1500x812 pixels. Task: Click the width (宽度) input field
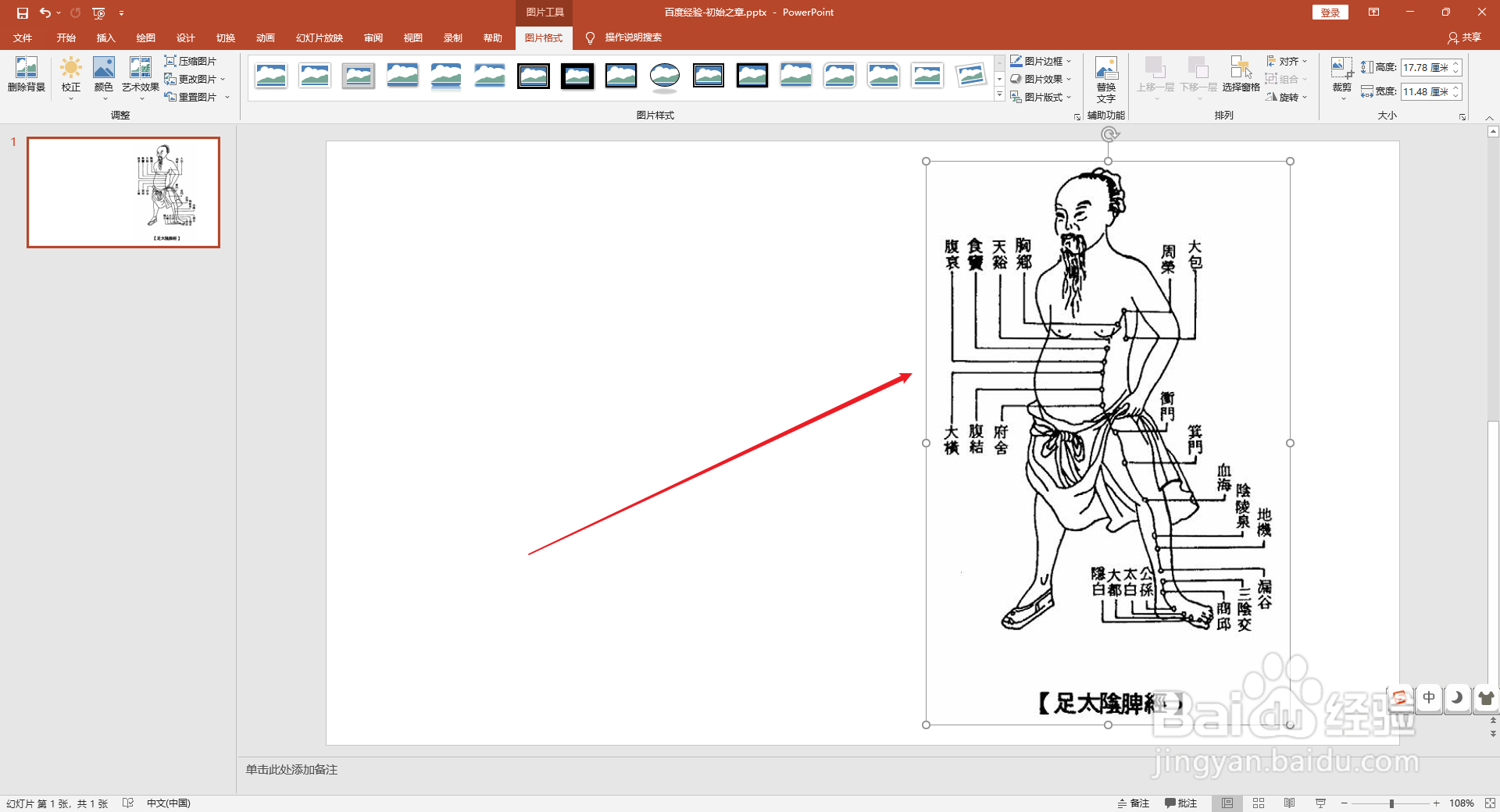[1426, 91]
